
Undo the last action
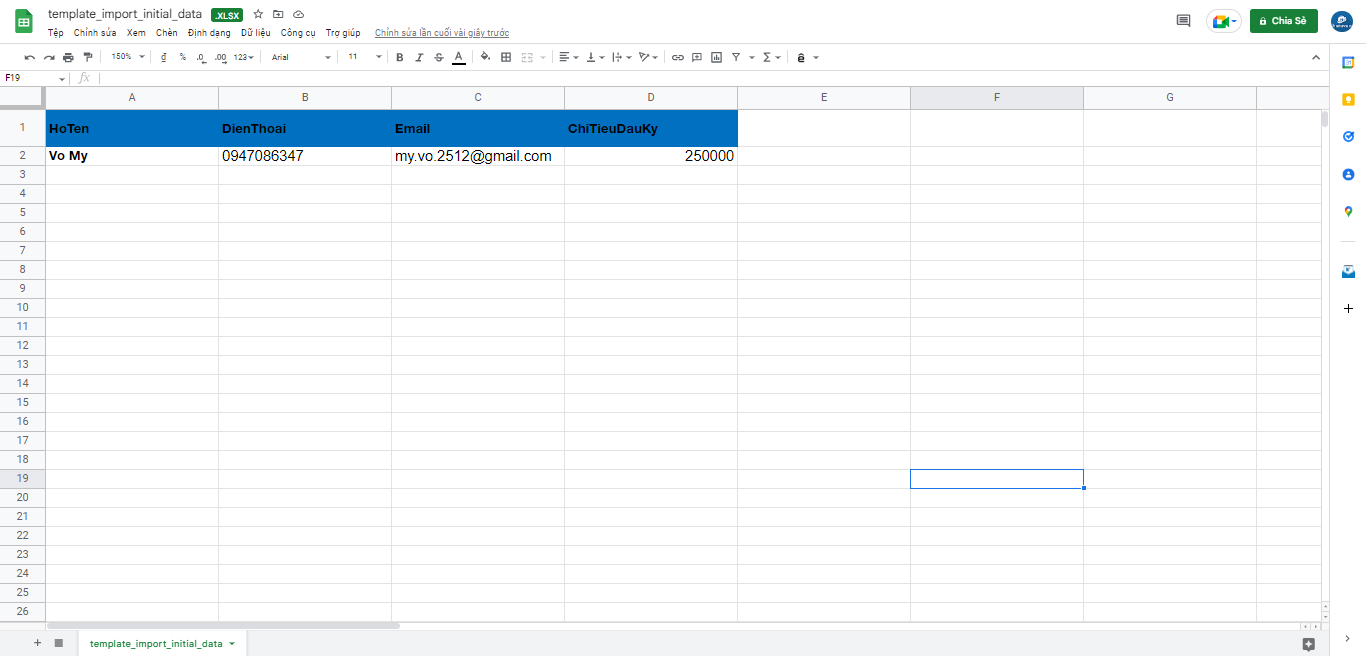pos(30,57)
